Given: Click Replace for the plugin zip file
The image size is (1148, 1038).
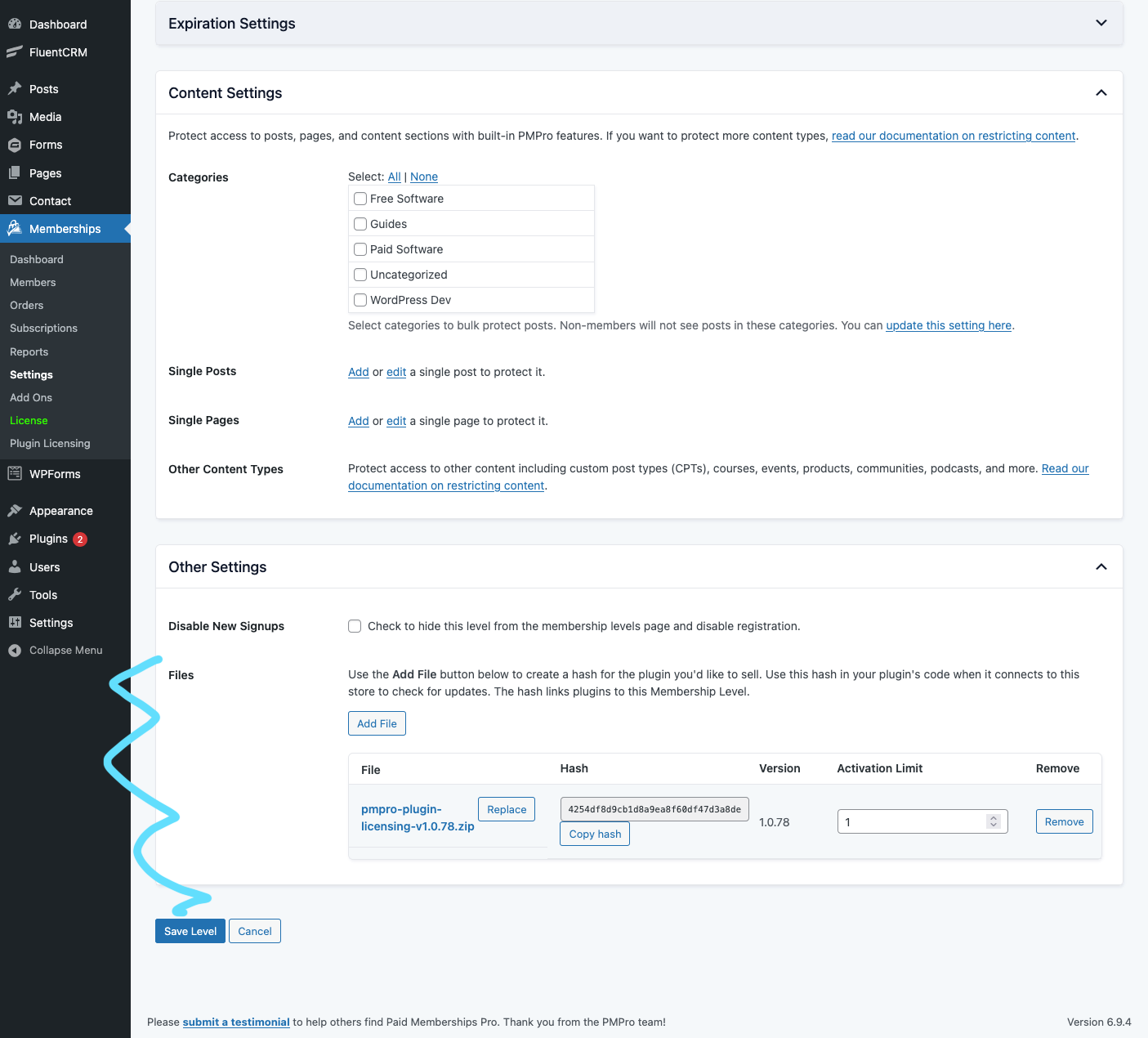Looking at the screenshot, I should coord(507,809).
